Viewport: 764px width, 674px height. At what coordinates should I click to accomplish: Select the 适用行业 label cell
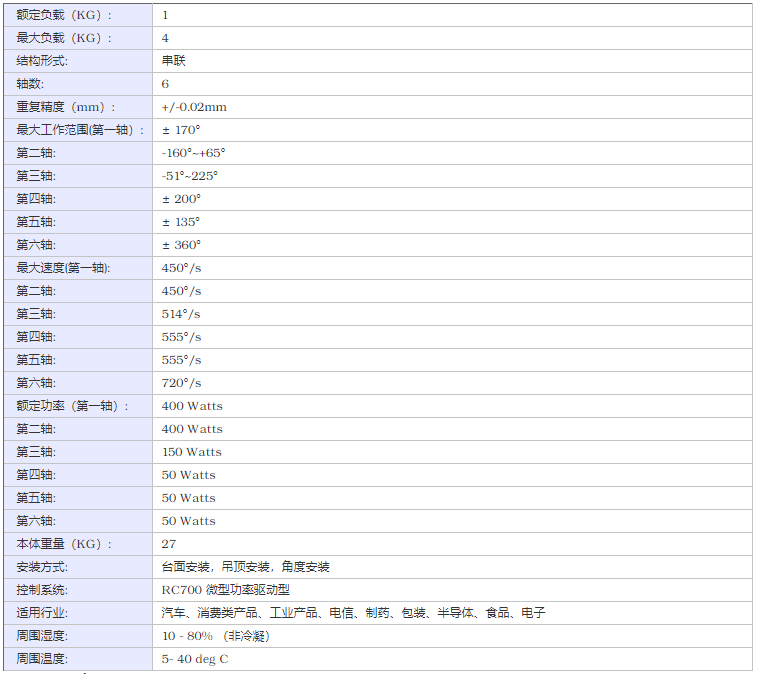pos(42,613)
